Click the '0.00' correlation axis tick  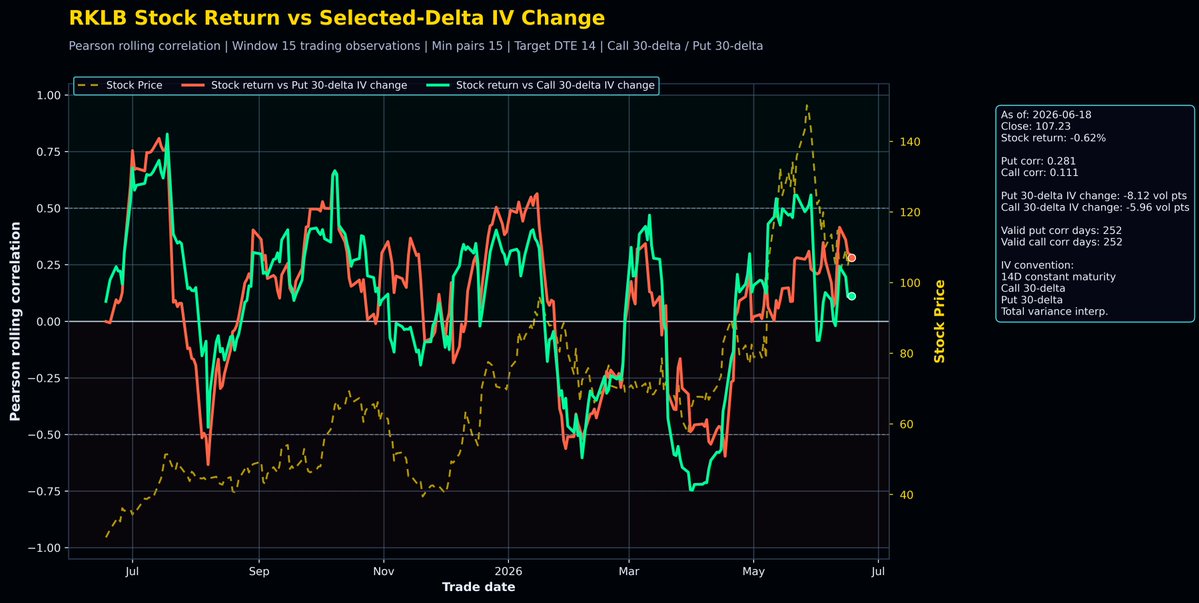click(48, 321)
